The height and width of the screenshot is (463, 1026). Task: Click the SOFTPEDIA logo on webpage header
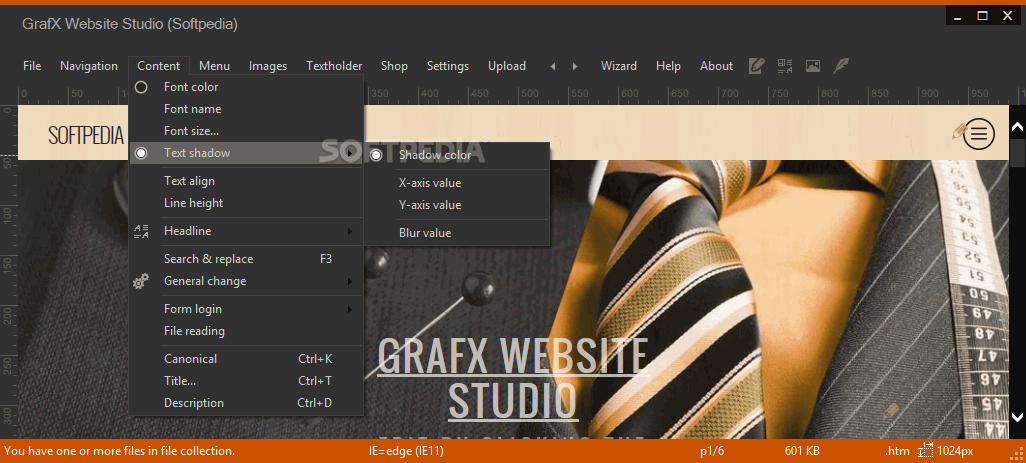tap(86, 135)
